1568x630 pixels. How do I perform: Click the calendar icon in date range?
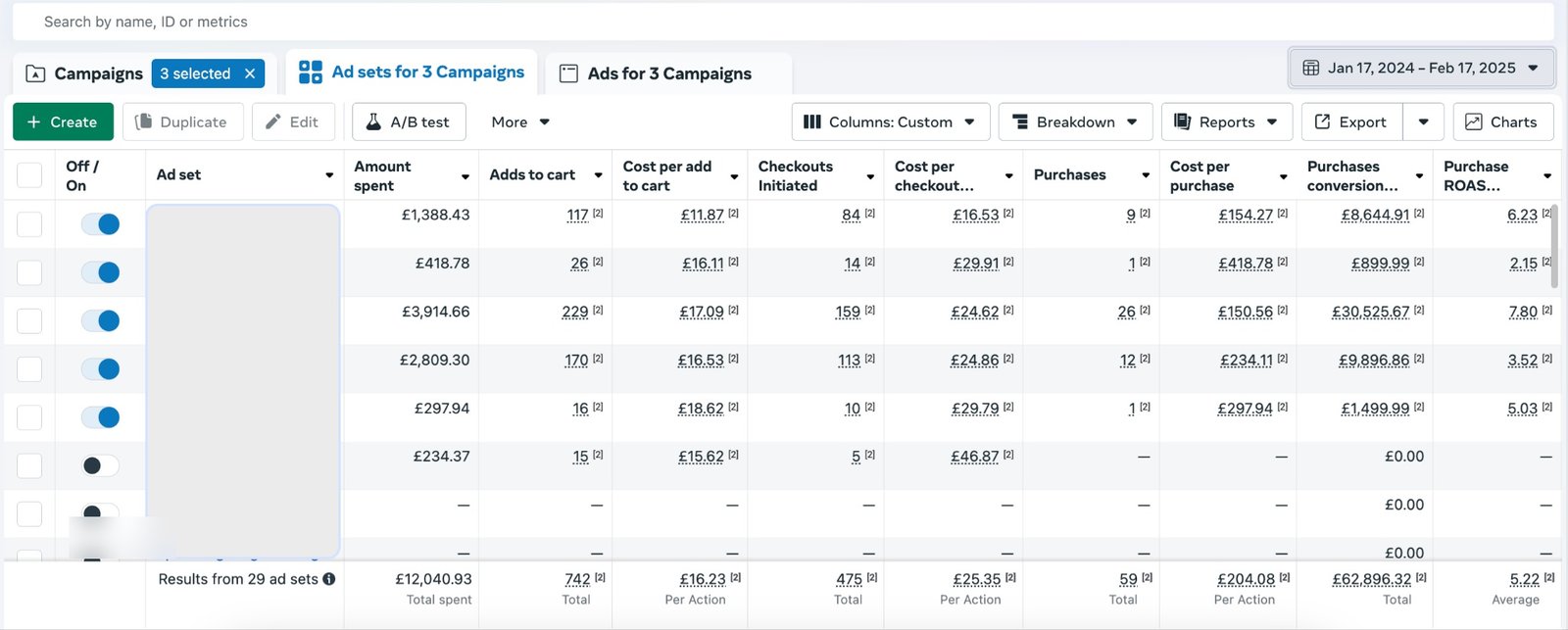click(1310, 68)
